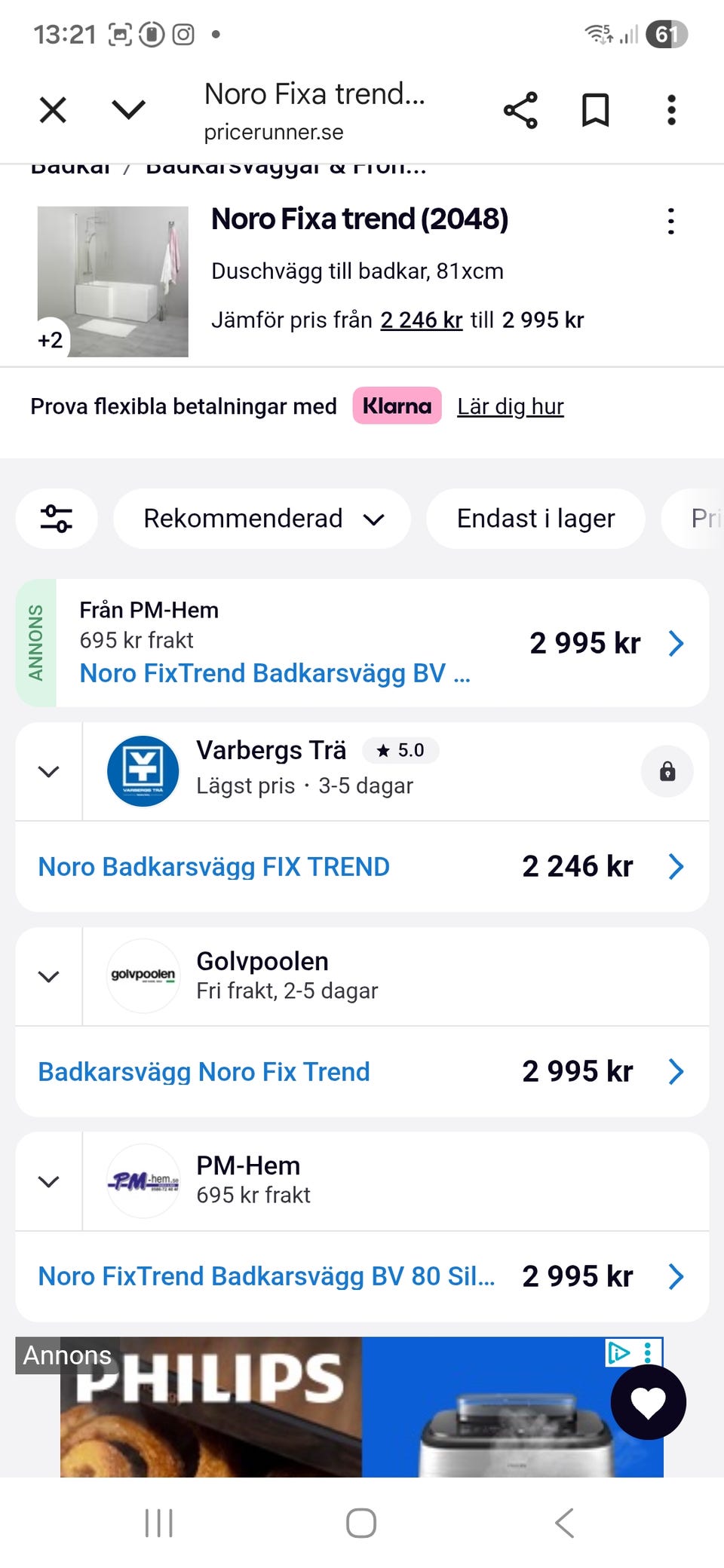Screen dimensions: 724x1568
Task: Click the lock icon beside Varbergs Trä
Action: point(667,771)
